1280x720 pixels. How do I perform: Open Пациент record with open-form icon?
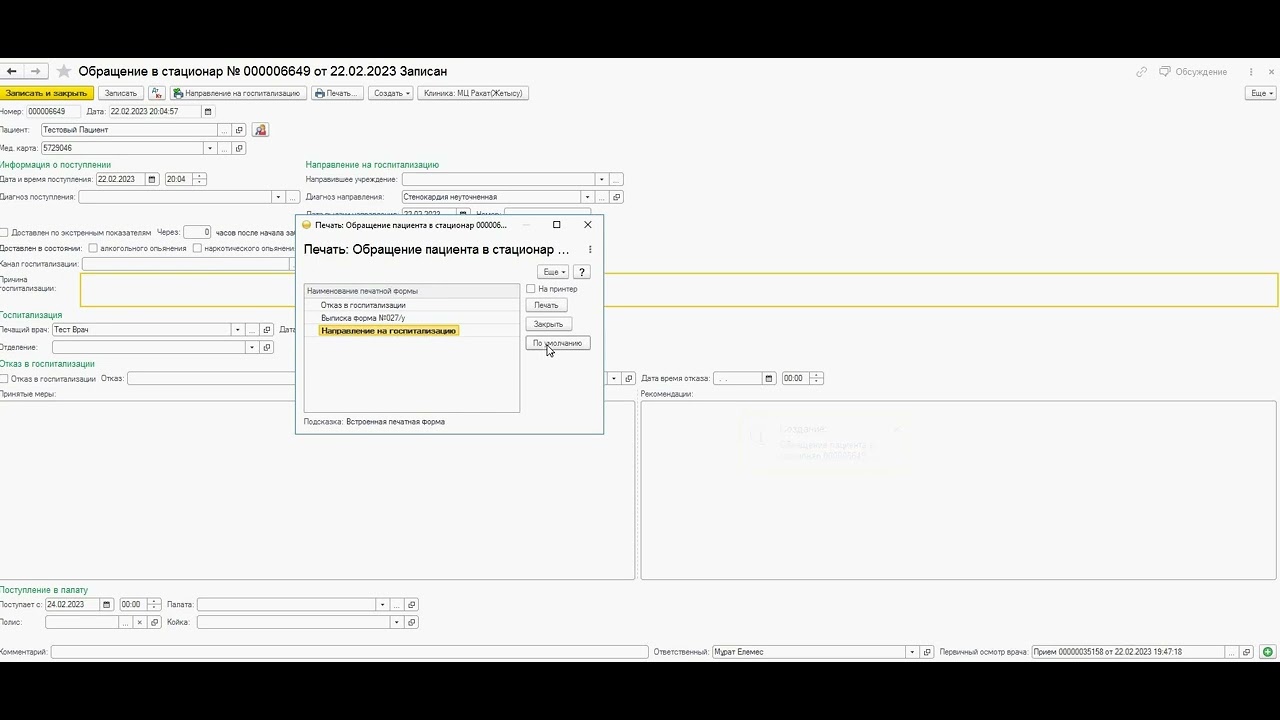(x=239, y=130)
